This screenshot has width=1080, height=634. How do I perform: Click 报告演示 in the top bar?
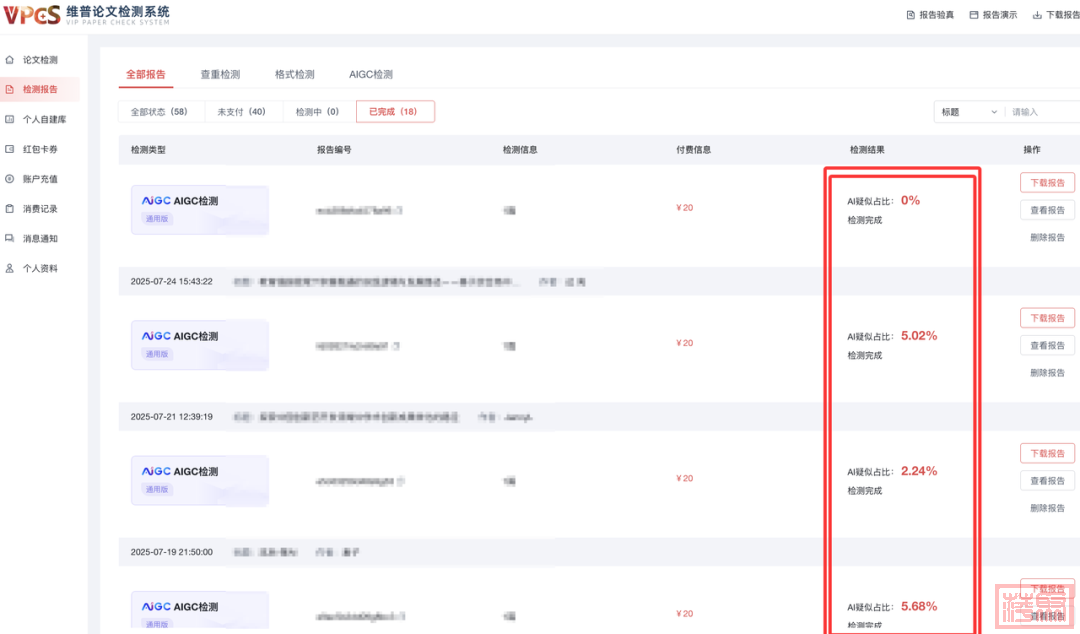993,15
